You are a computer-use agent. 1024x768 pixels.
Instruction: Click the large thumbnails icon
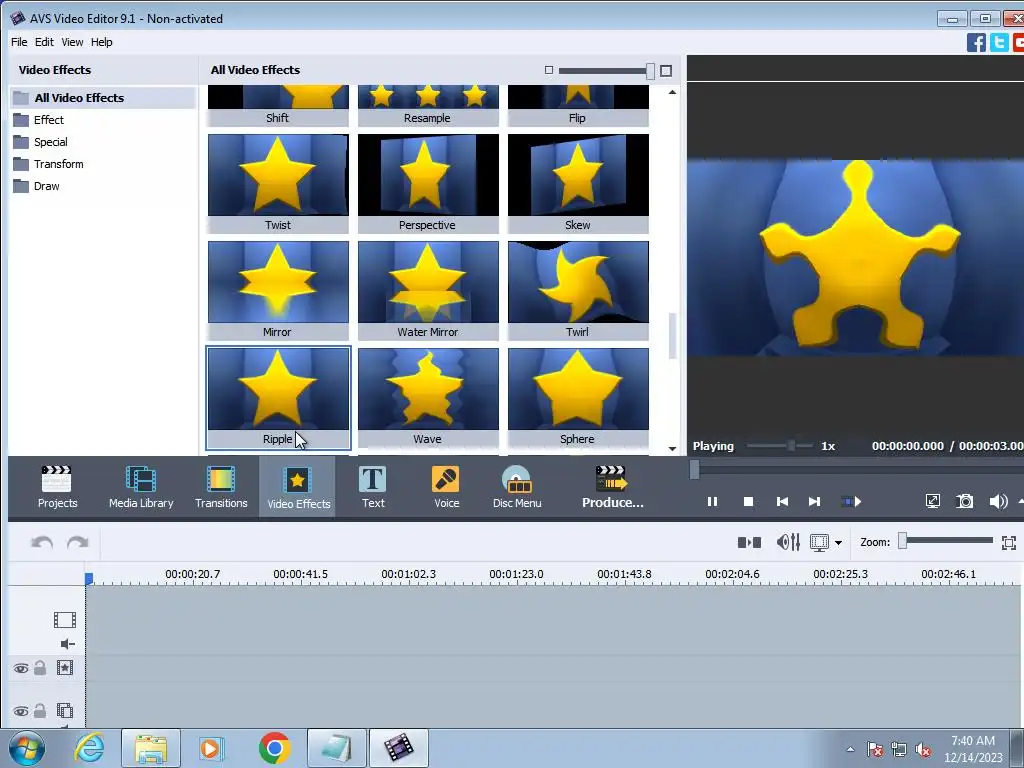[666, 71]
